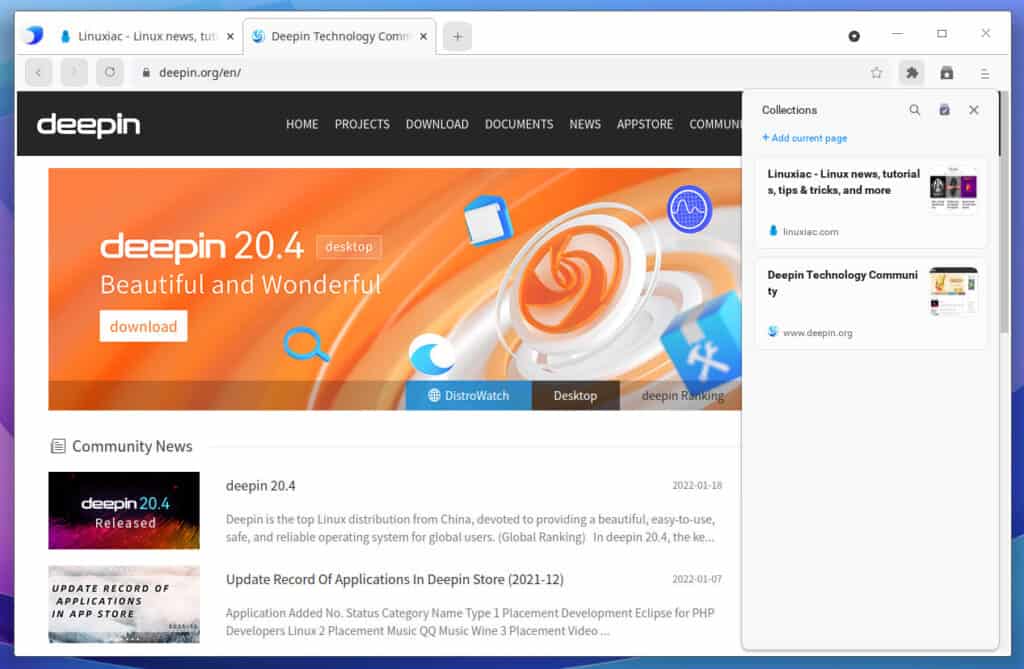Go to the DOWNLOAD nav item

pos(437,124)
